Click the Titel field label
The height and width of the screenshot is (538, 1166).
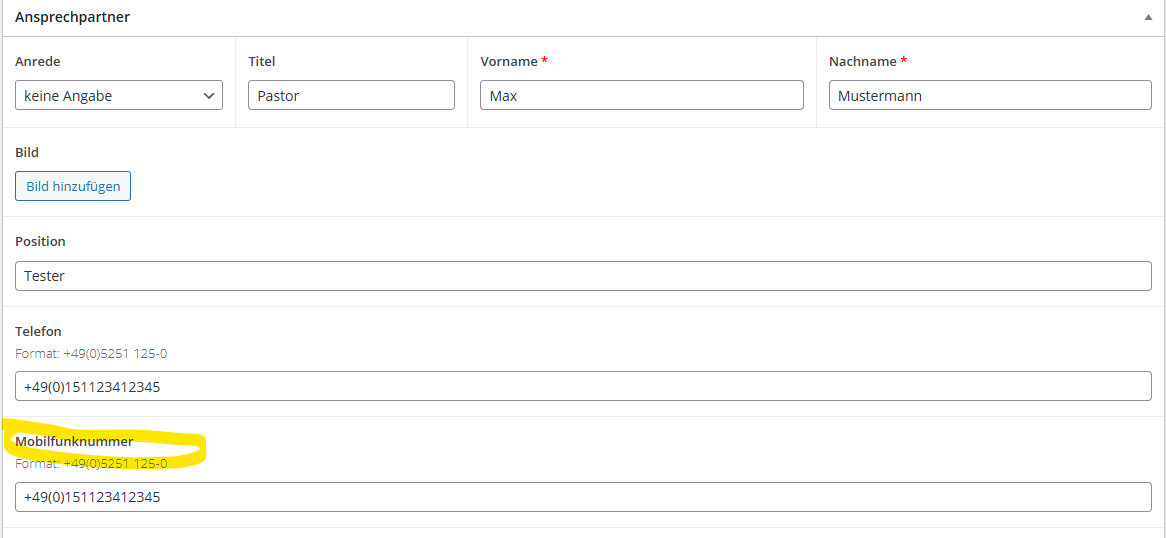point(262,62)
